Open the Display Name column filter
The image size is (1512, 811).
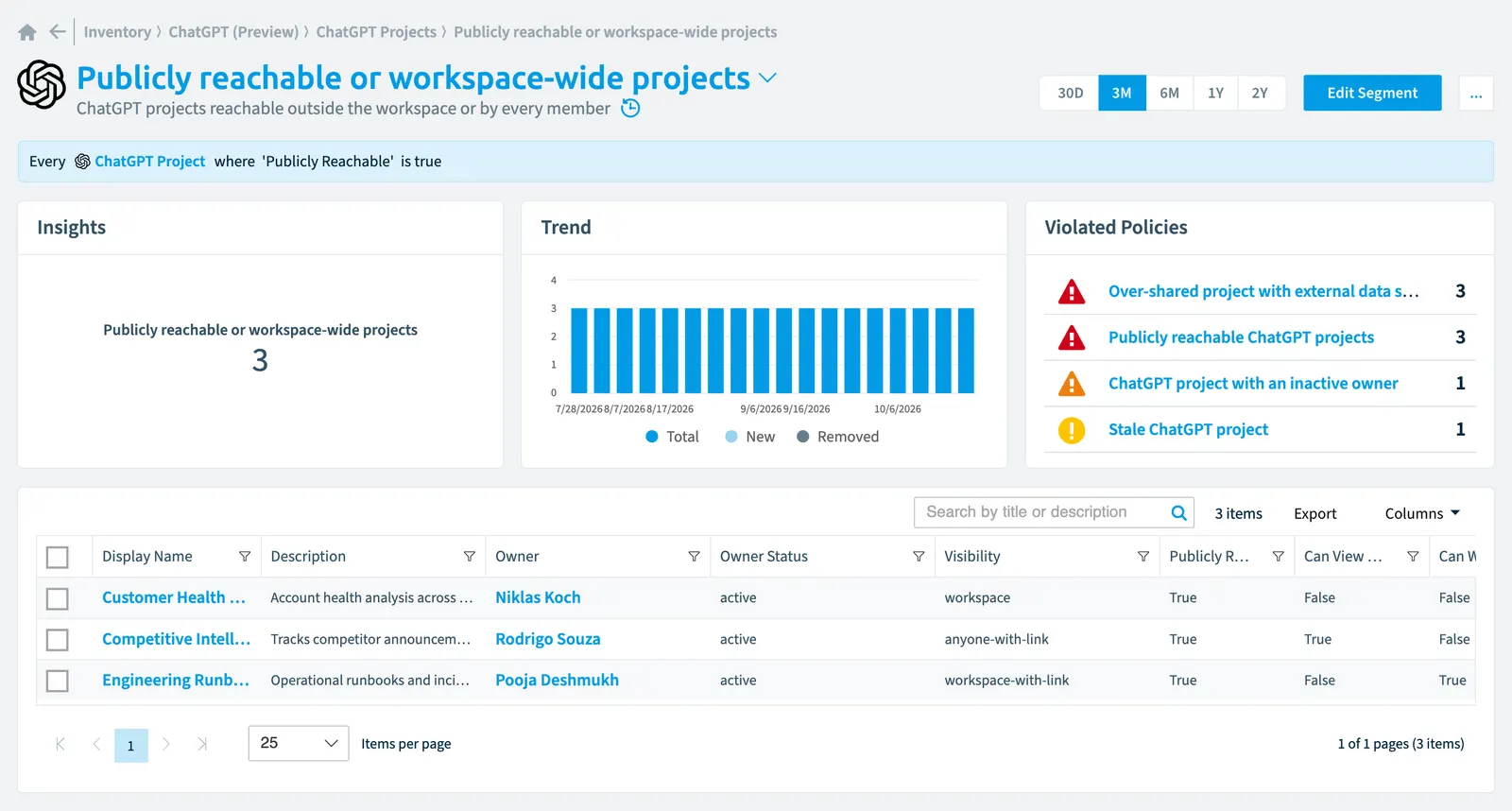point(245,557)
